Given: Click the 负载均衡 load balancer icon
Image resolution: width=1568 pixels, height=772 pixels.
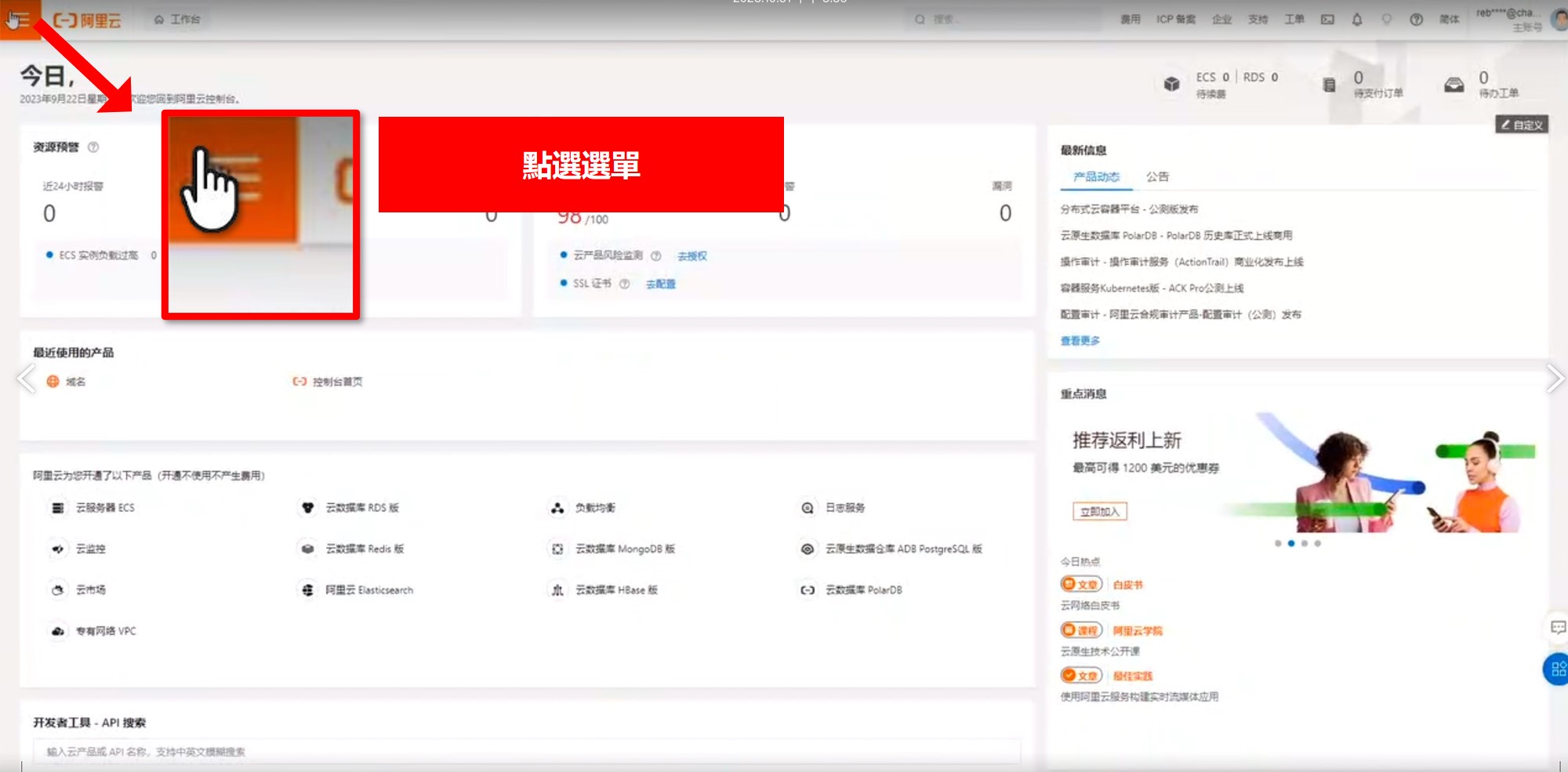Looking at the screenshot, I should click(557, 508).
